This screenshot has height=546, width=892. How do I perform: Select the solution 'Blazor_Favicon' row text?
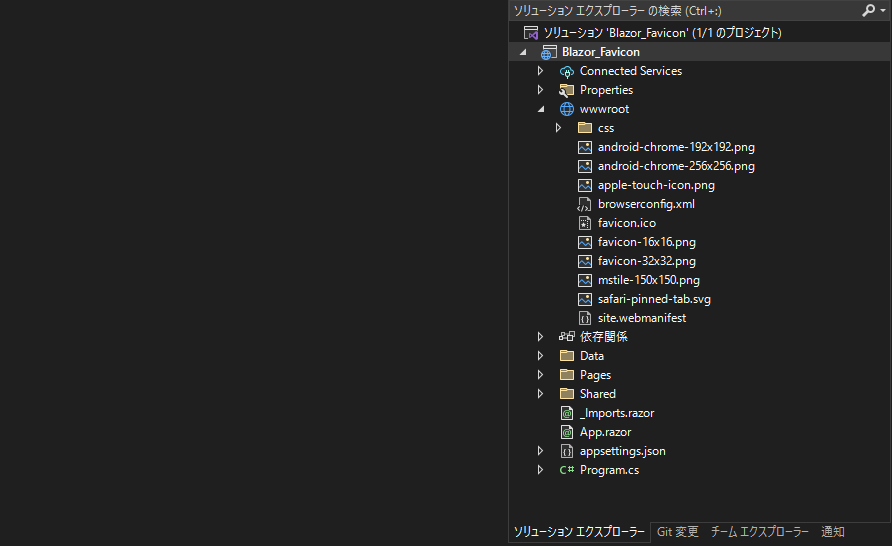(663, 33)
